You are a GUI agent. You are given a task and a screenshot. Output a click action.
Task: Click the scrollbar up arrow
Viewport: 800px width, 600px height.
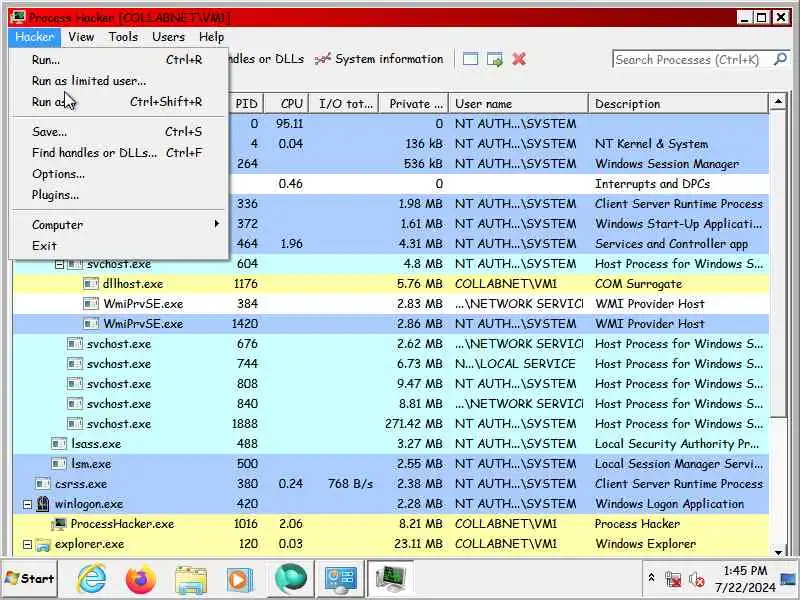[778, 102]
